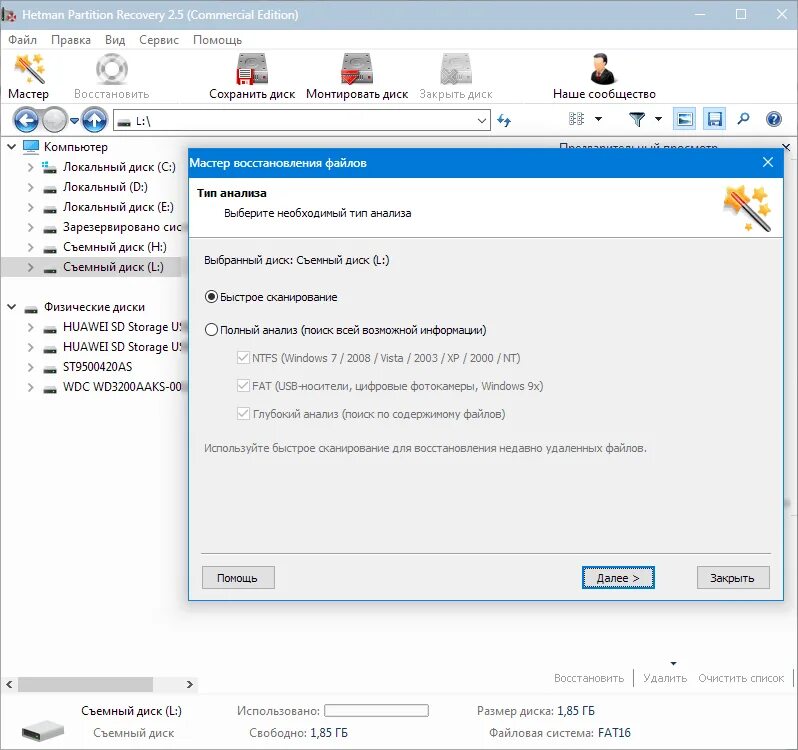Open Наше сообщество person icon
This screenshot has height=750, width=798.
[x=604, y=69]
